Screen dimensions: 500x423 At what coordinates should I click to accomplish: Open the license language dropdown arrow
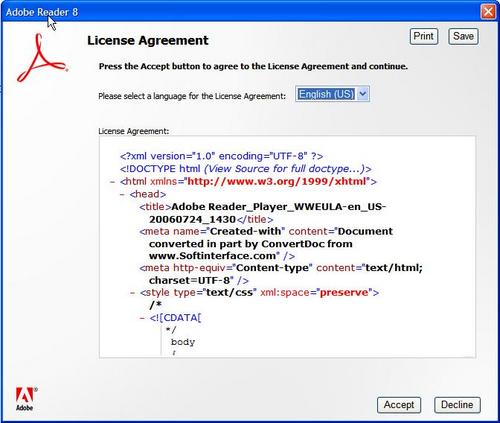(x=363, y=94)
